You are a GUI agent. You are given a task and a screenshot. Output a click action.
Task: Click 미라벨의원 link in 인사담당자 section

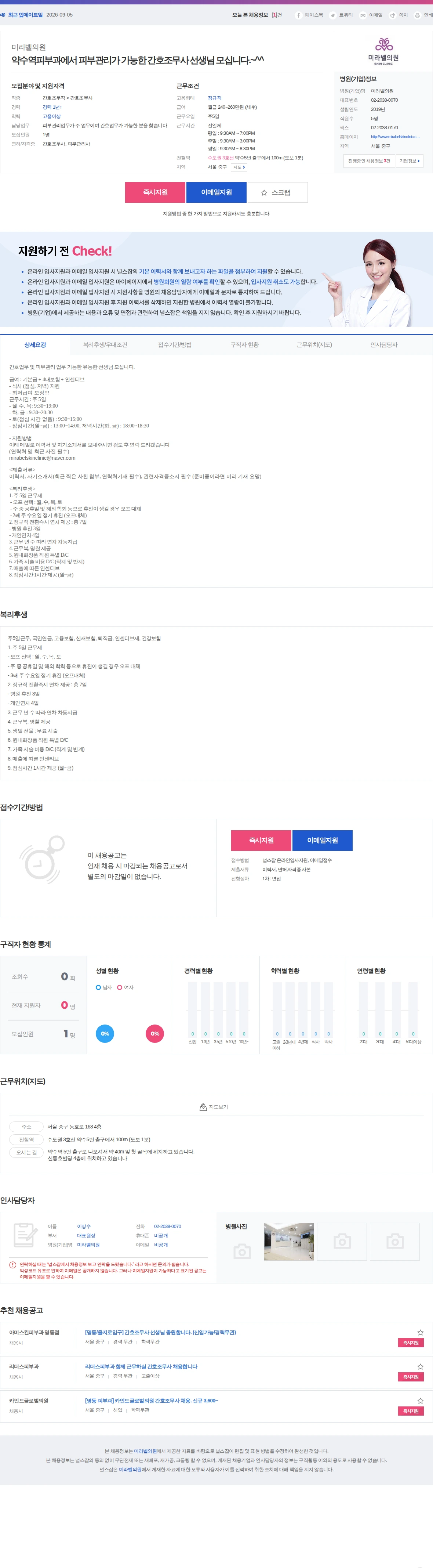pos(88,1245)
